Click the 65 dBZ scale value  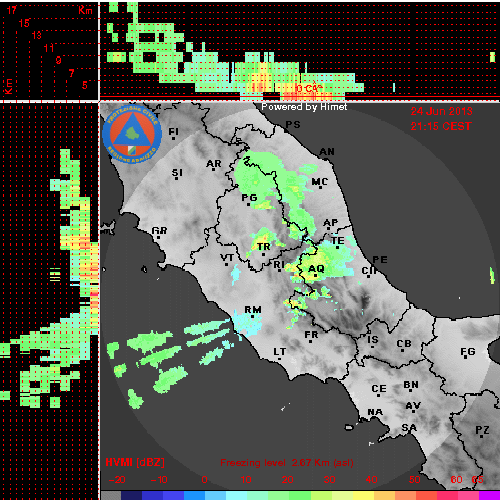coord(477,480)
